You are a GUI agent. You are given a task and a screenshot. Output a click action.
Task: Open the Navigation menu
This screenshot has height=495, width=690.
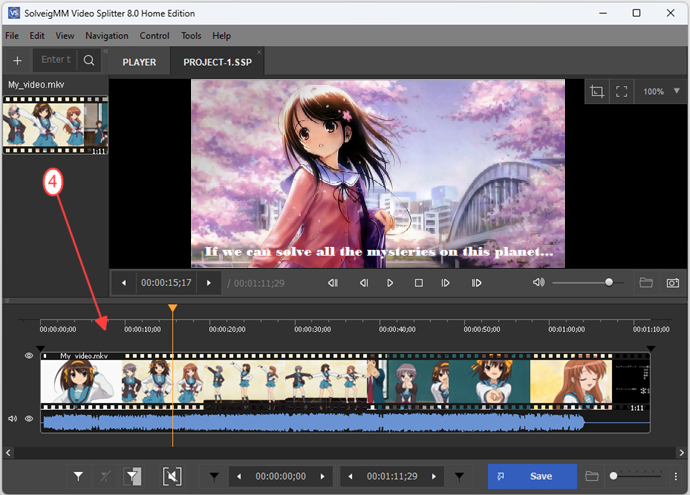tap(107, 36)
